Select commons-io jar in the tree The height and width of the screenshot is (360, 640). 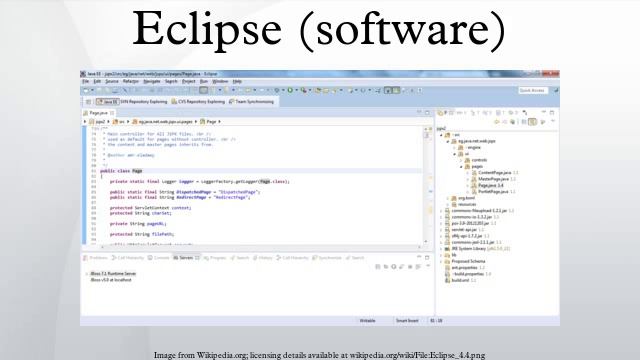(471, 217)
